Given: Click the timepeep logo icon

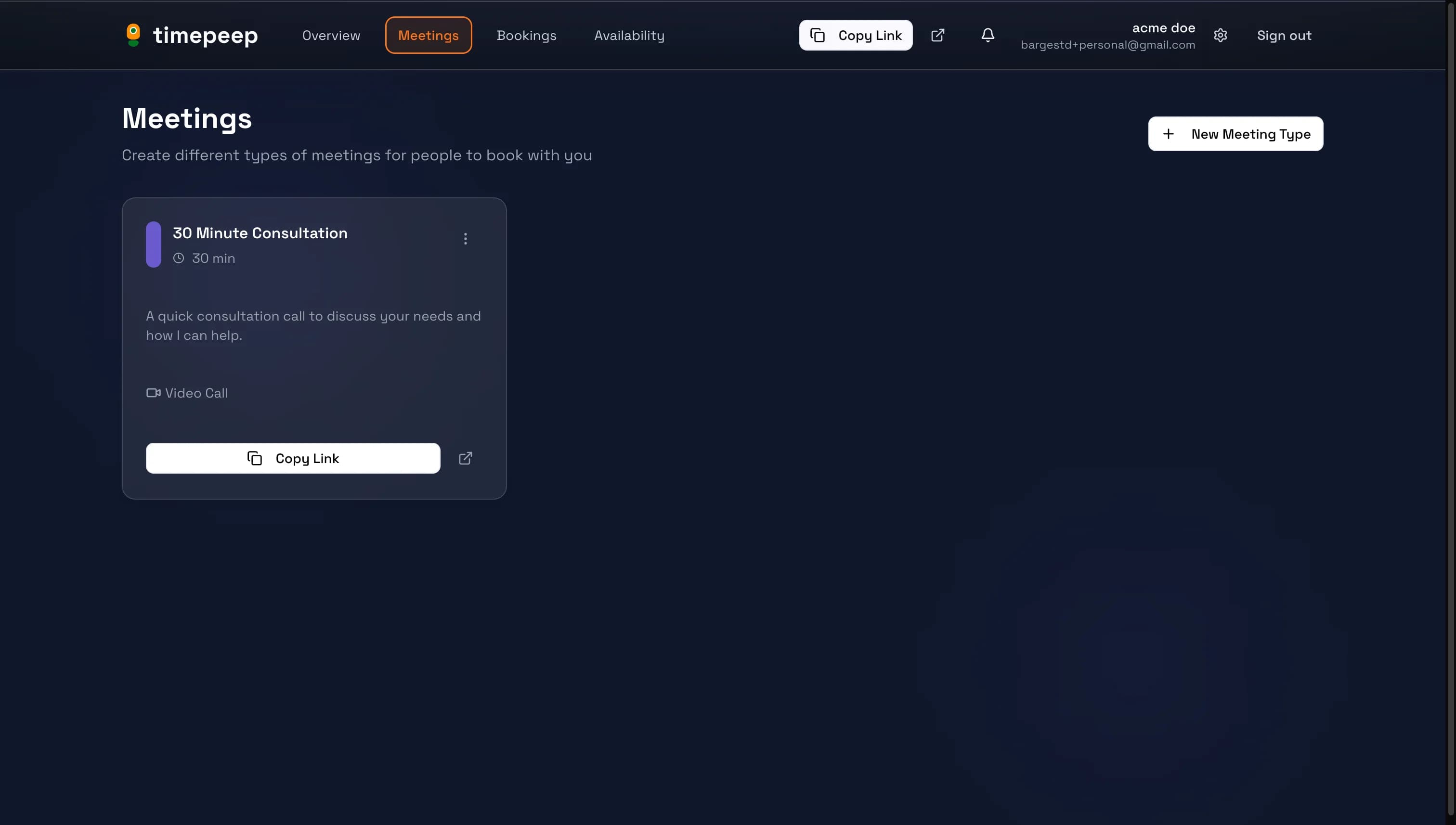Looking at the screenshot, I should point(133,35).
